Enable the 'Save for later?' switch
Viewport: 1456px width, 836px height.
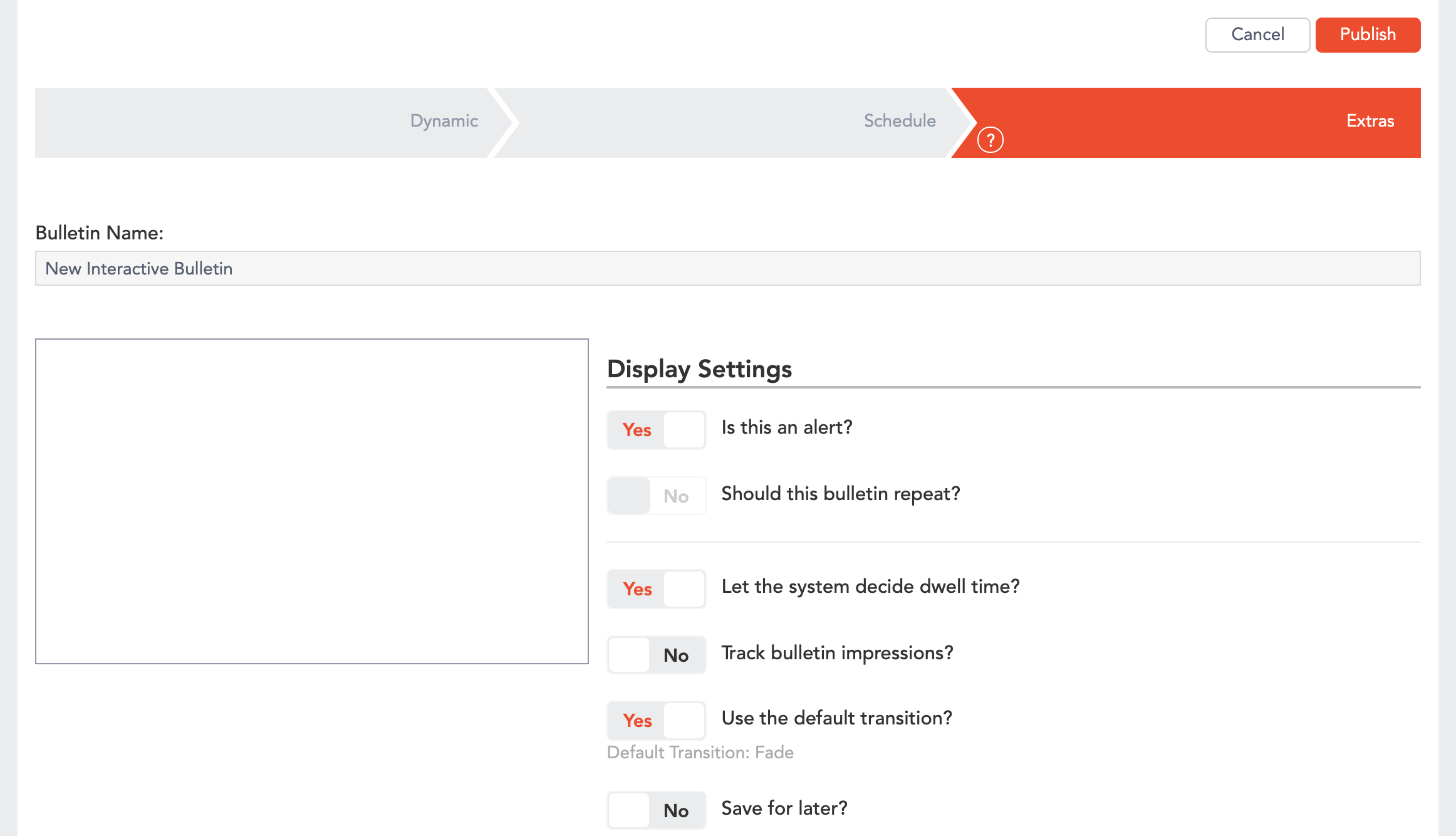tap(656, 810)
